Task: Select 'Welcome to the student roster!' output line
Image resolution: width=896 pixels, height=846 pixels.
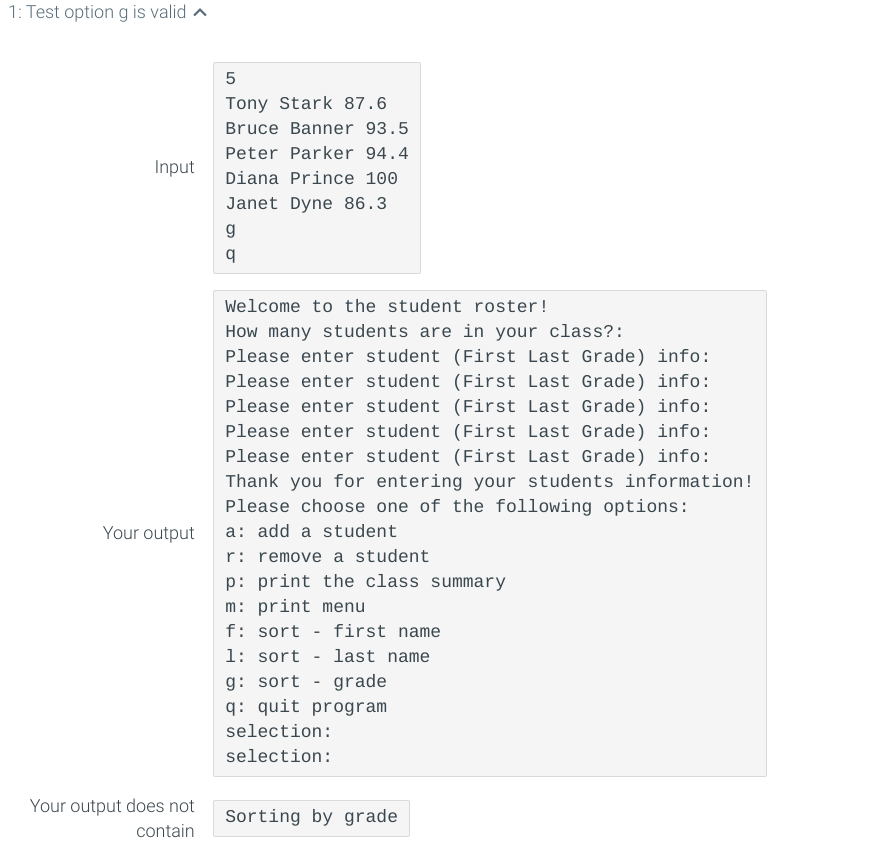Action: click(386, 306)
